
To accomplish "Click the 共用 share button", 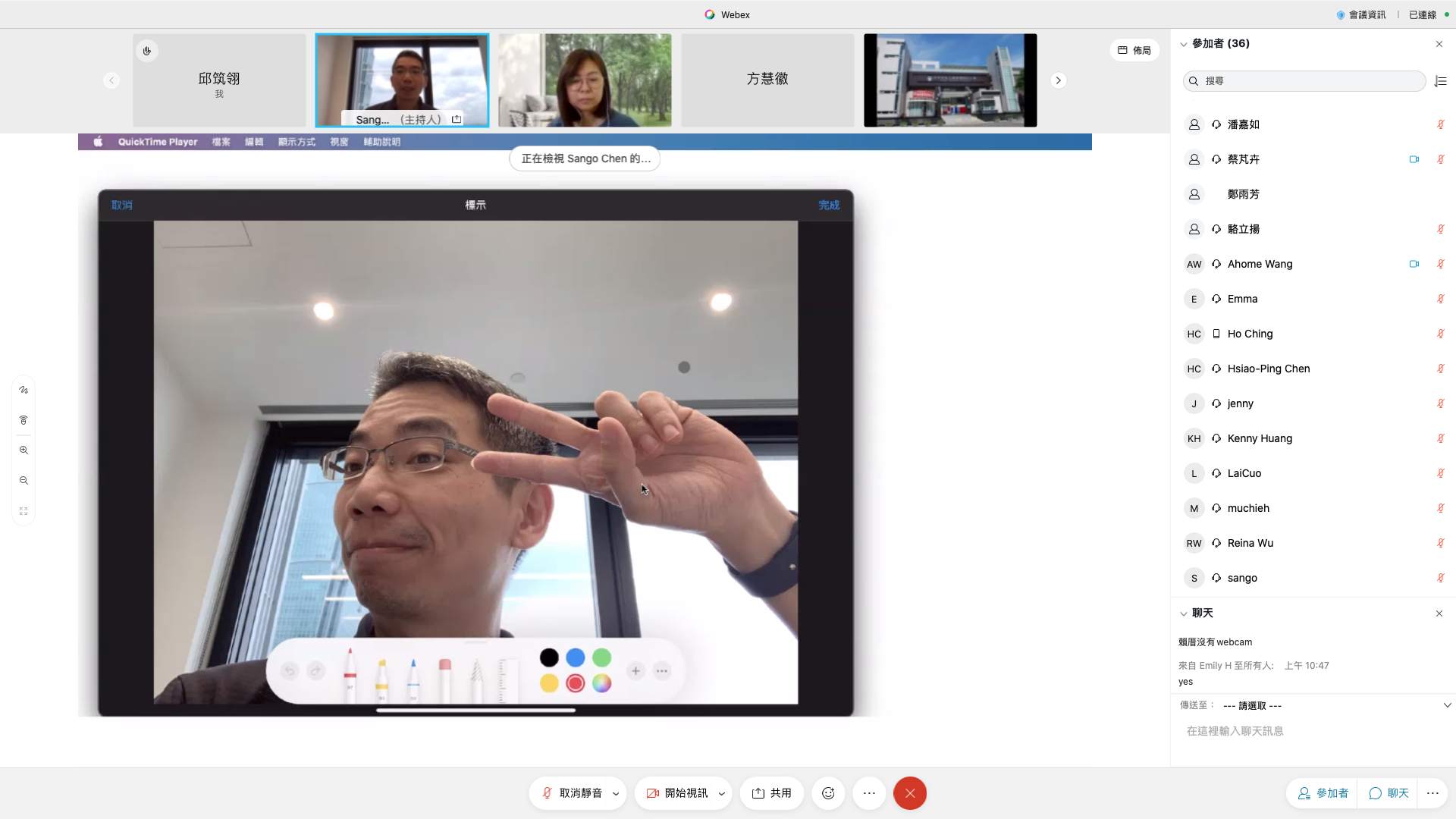I will pyautogui.click(x=772, y=793).
